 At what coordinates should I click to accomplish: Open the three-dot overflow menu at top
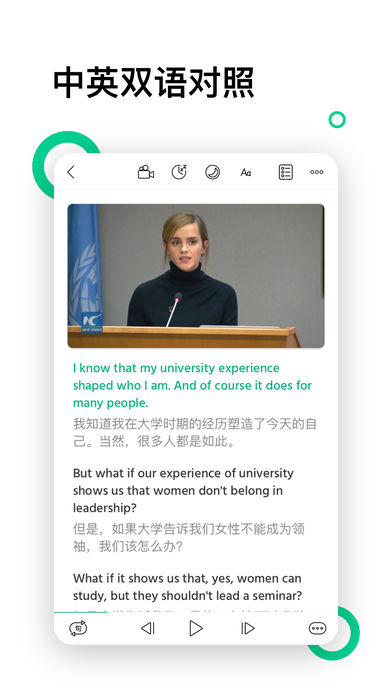click(x=317, y=172)
